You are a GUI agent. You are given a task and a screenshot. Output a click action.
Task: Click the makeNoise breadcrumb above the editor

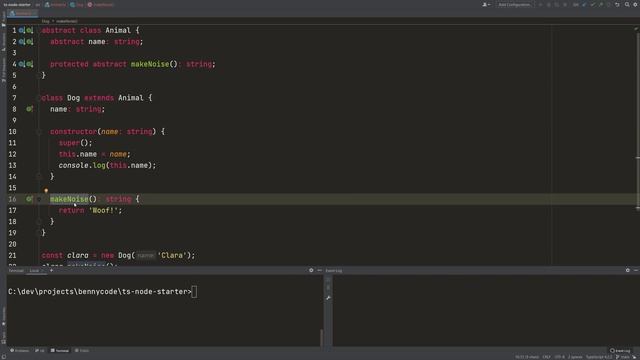(67, 21)
